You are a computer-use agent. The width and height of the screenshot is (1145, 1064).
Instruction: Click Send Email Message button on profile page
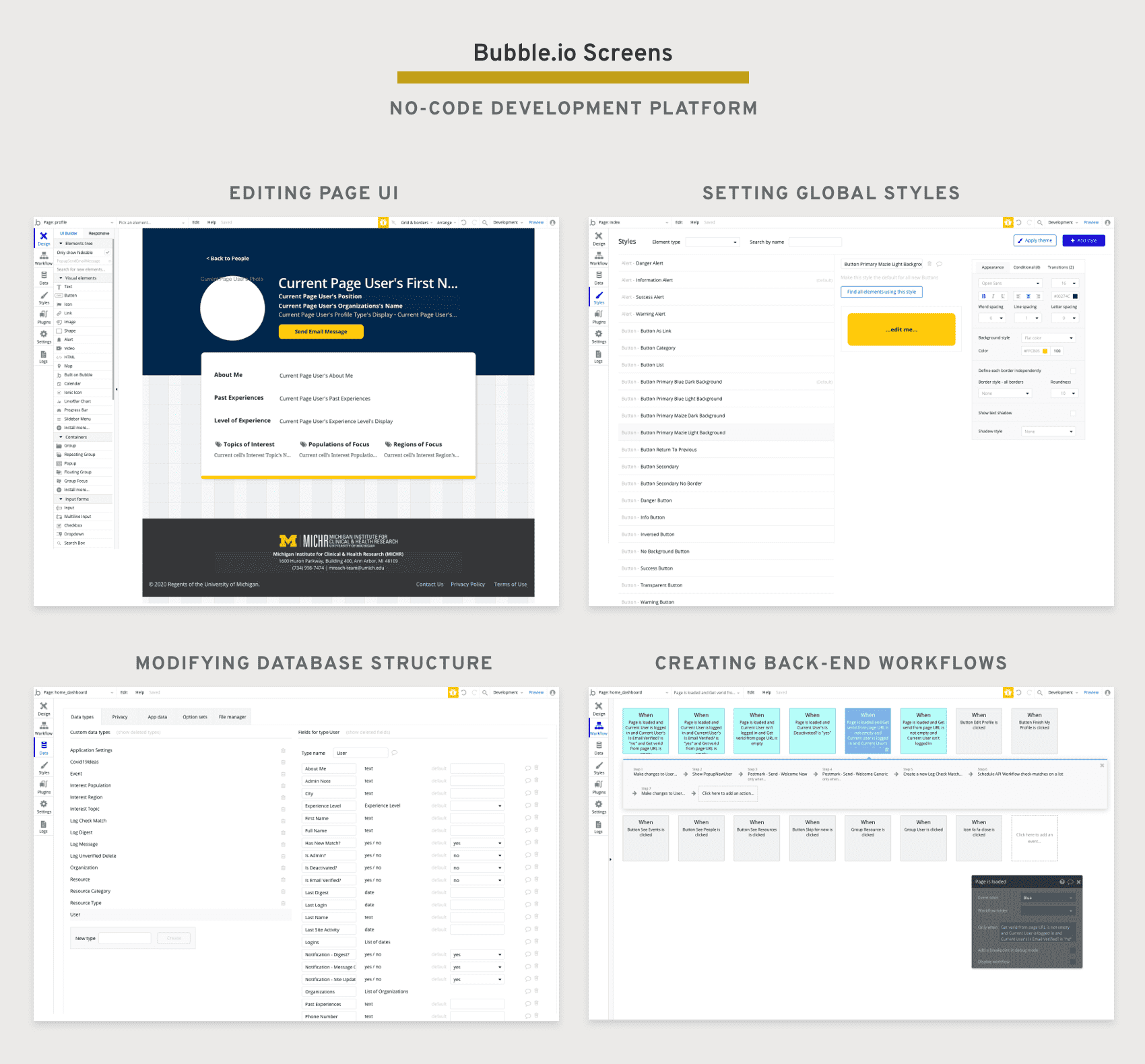click(x=321, y=331)
